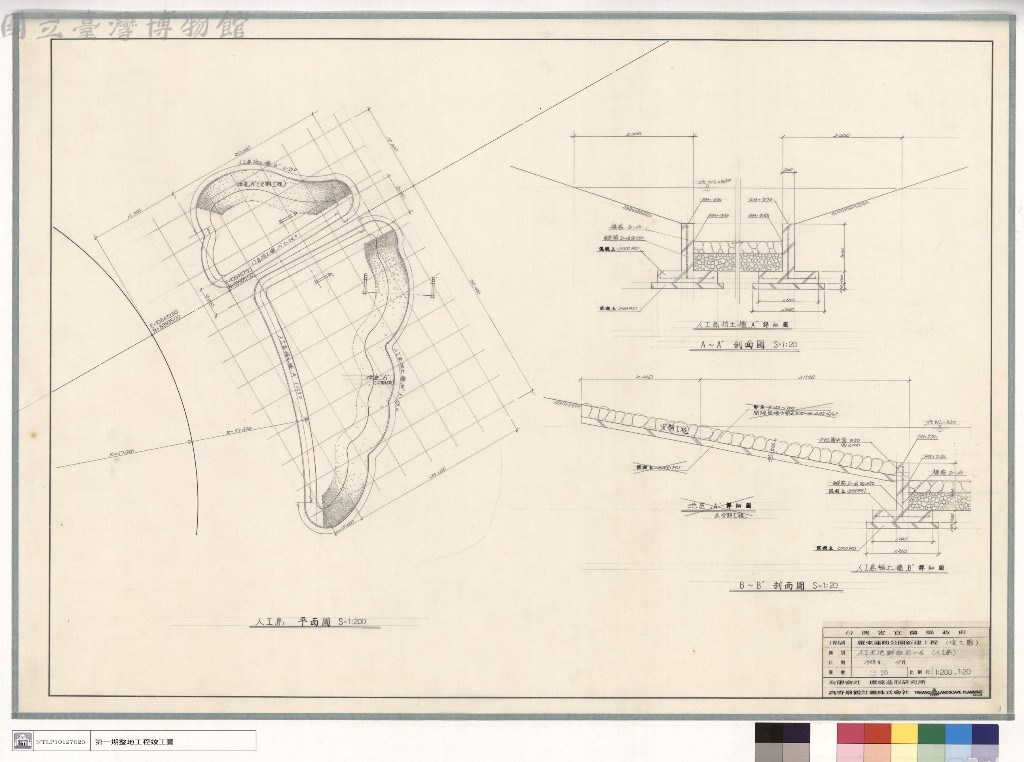Click the upper shaded pond of the island
Image resolution: width=1024 pixels, height=762 pixels.
pyautogui.click(x=274, y=195)
